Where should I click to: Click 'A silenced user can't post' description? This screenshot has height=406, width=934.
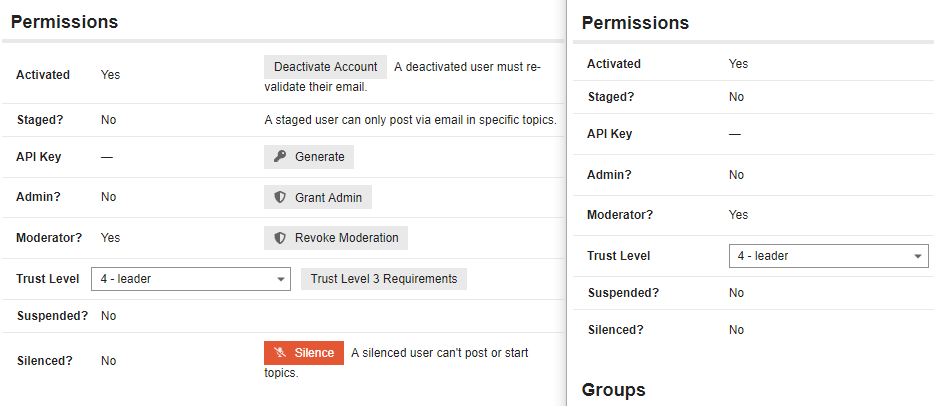(x=397, y=363)
